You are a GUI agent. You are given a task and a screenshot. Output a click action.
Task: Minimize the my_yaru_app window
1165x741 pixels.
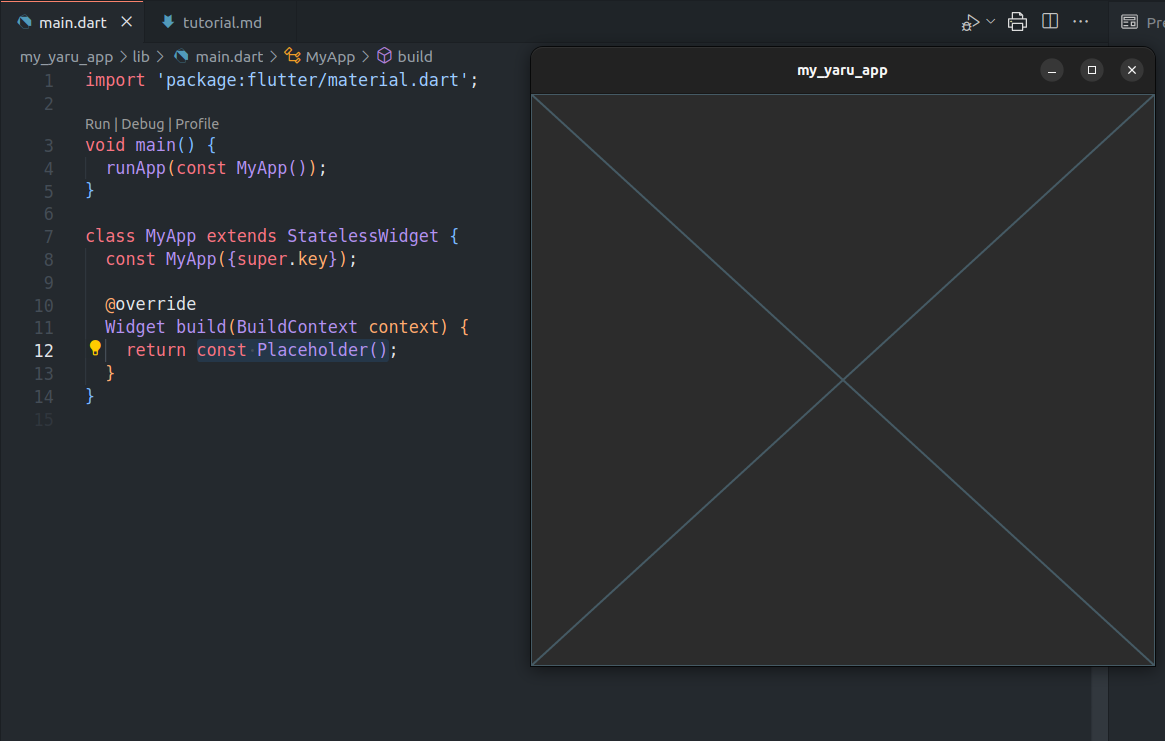tap(1052, 70)
